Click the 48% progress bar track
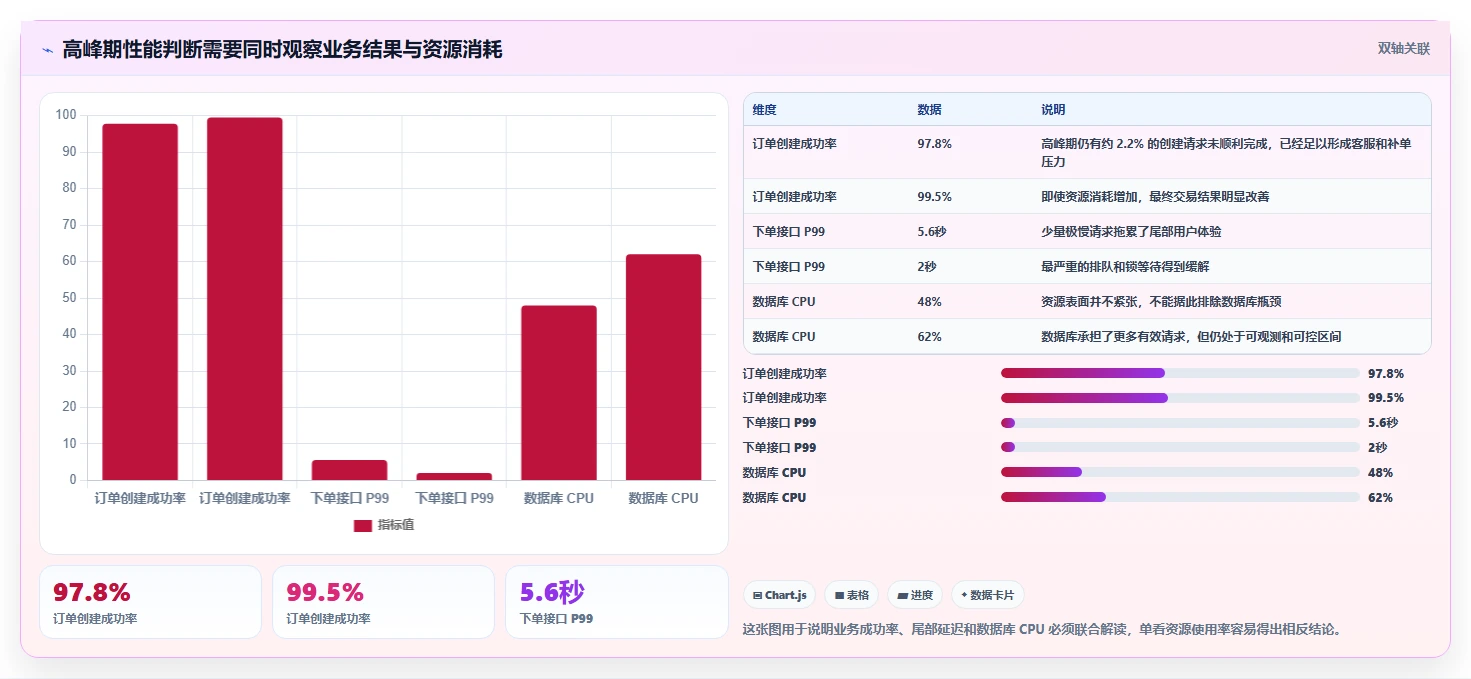The width and height of the screenshot is (1471, 679). pyautogui.click(x=1180, y=472)
